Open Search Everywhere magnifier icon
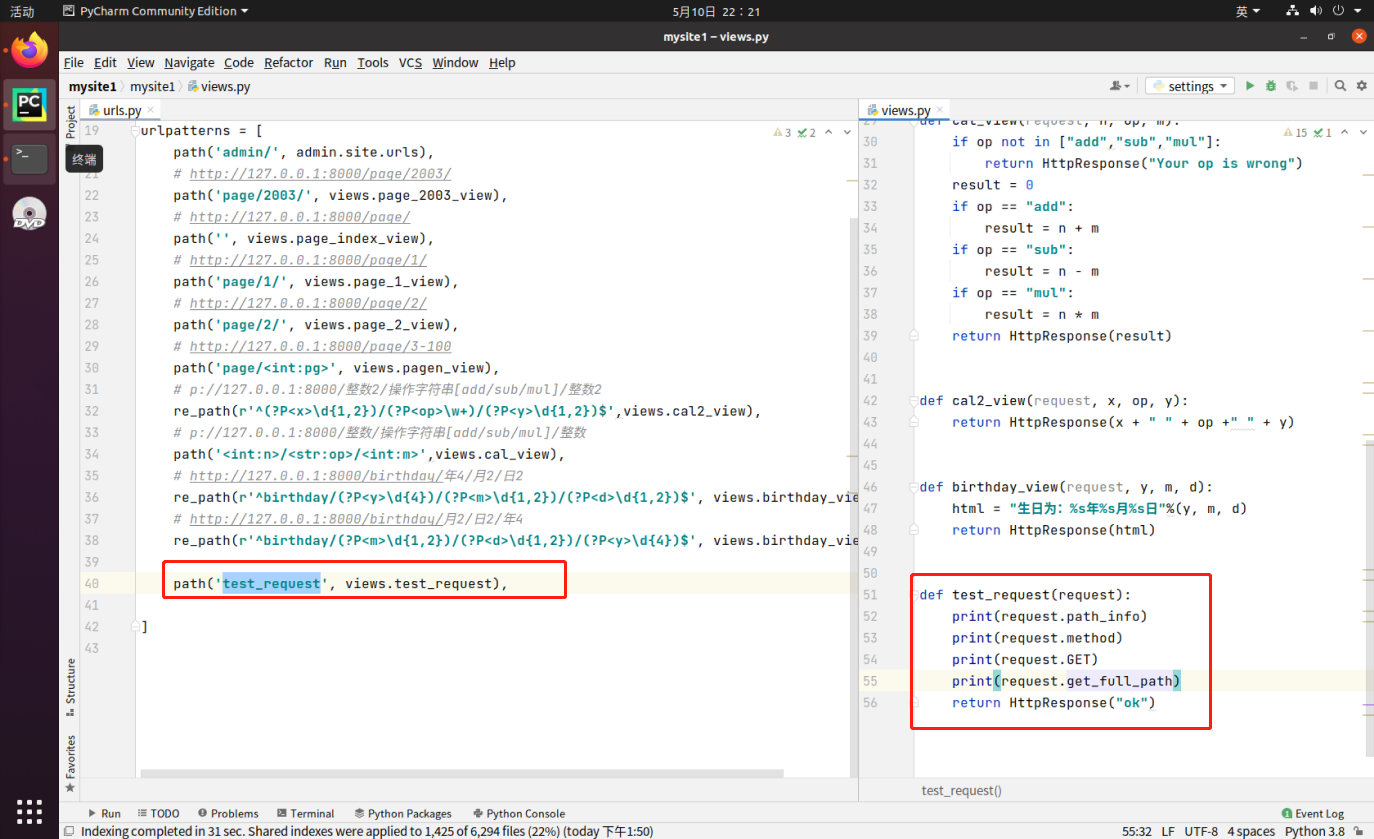The image size is (1374, 839). point(1340,86)
